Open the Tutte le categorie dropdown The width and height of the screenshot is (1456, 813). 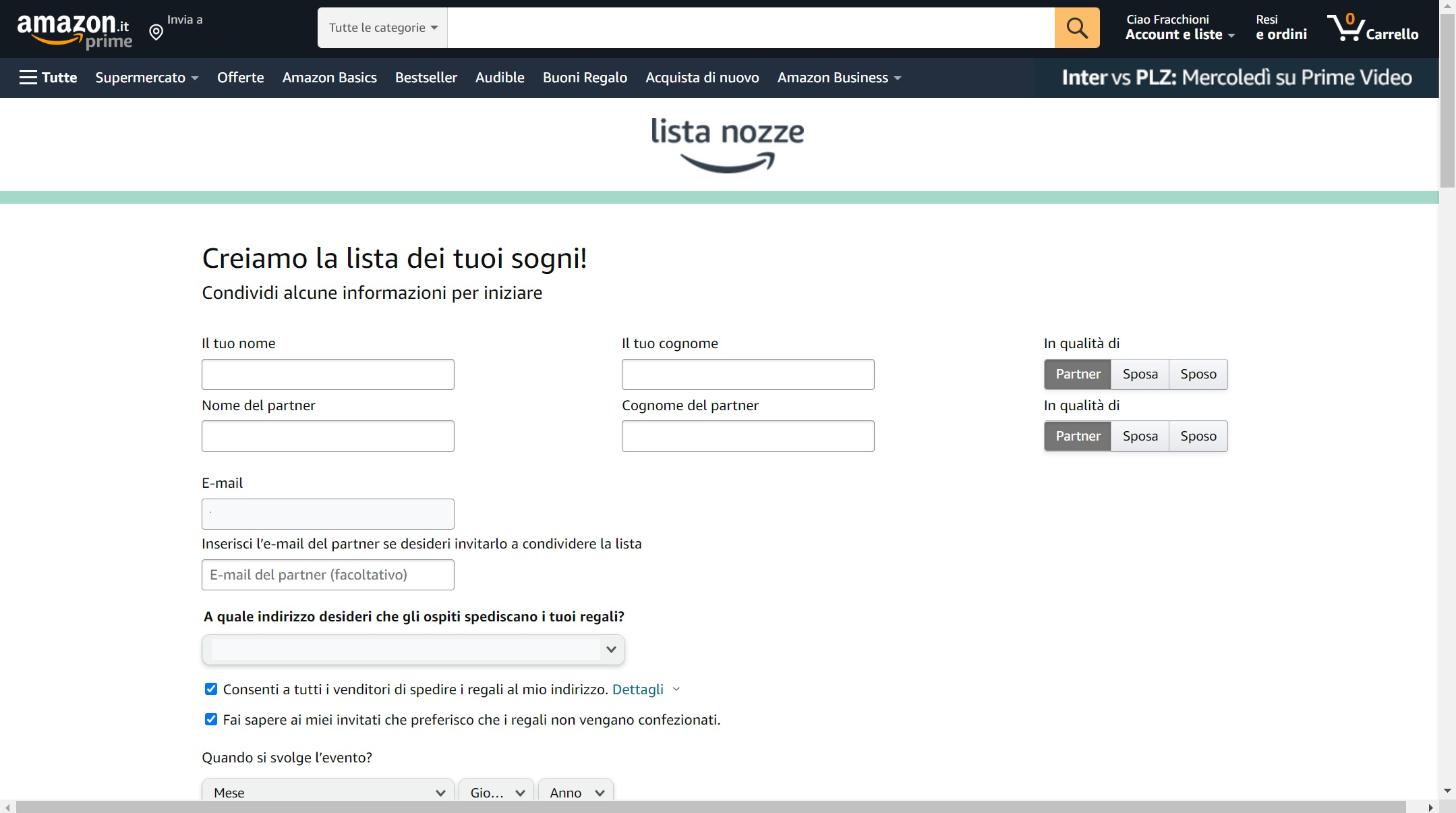tap(381, 28)
